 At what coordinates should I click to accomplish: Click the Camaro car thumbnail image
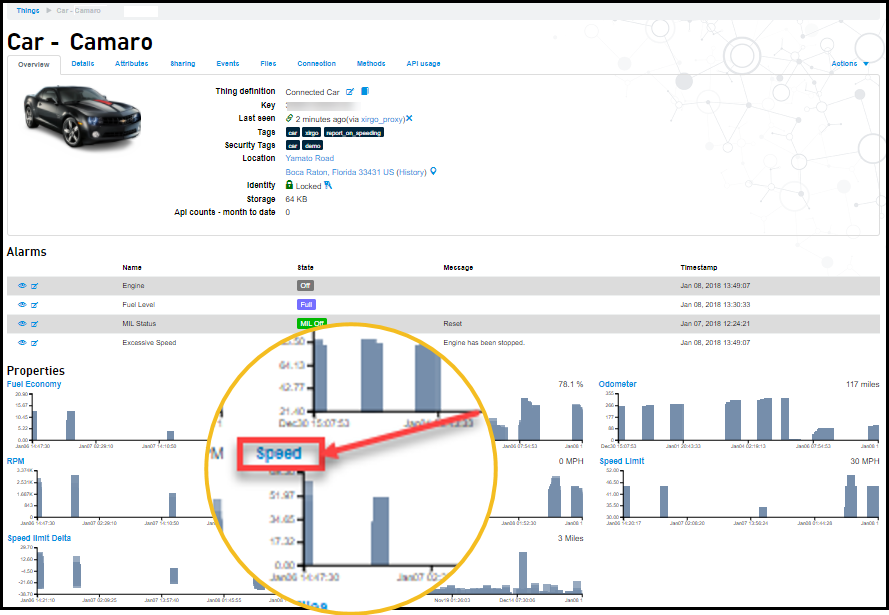click(x=82, y=116)
